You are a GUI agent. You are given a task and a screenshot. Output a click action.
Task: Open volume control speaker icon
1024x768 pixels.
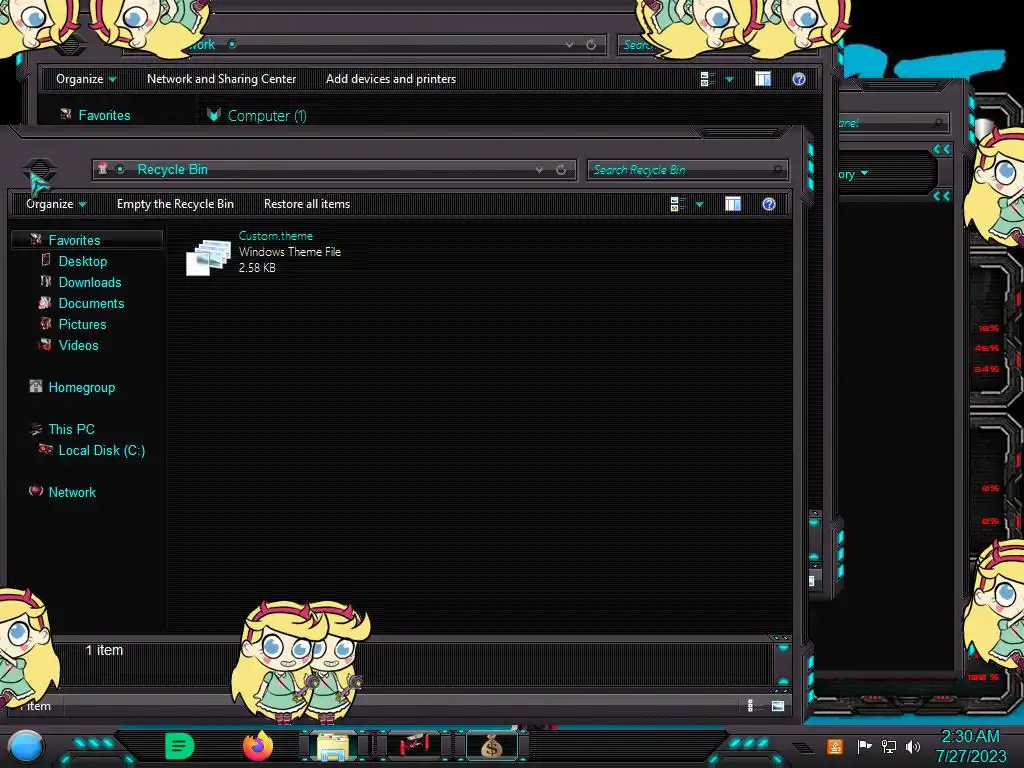914,746
